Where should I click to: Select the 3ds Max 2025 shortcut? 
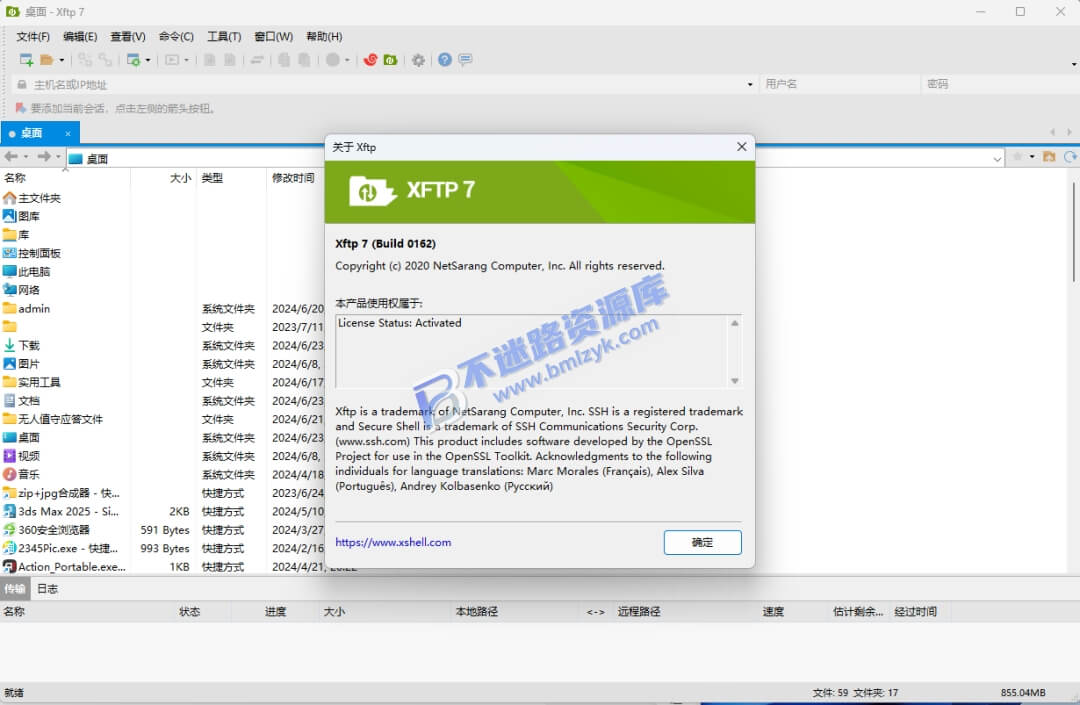tap(61, 512)
